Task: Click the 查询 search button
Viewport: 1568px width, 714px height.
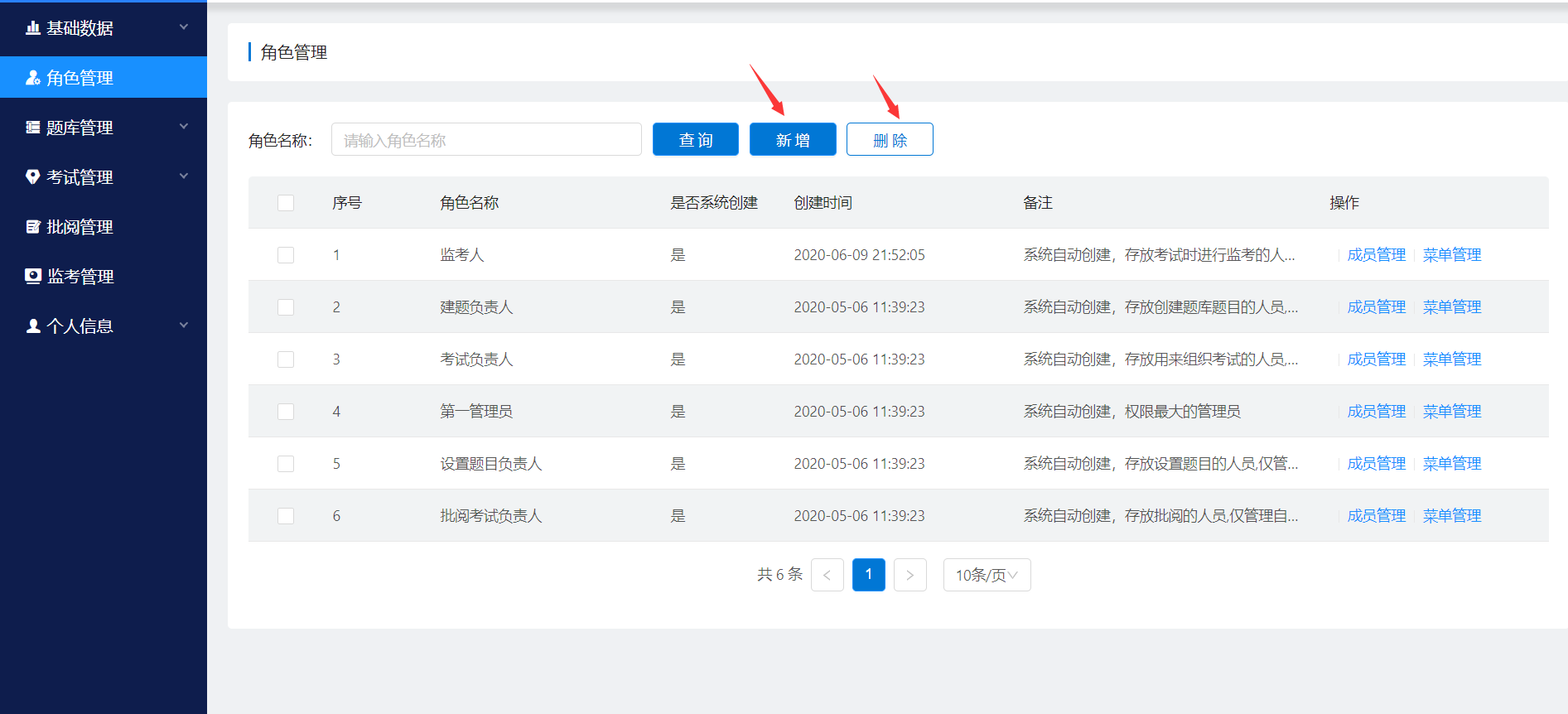Action: click(696, 139)
